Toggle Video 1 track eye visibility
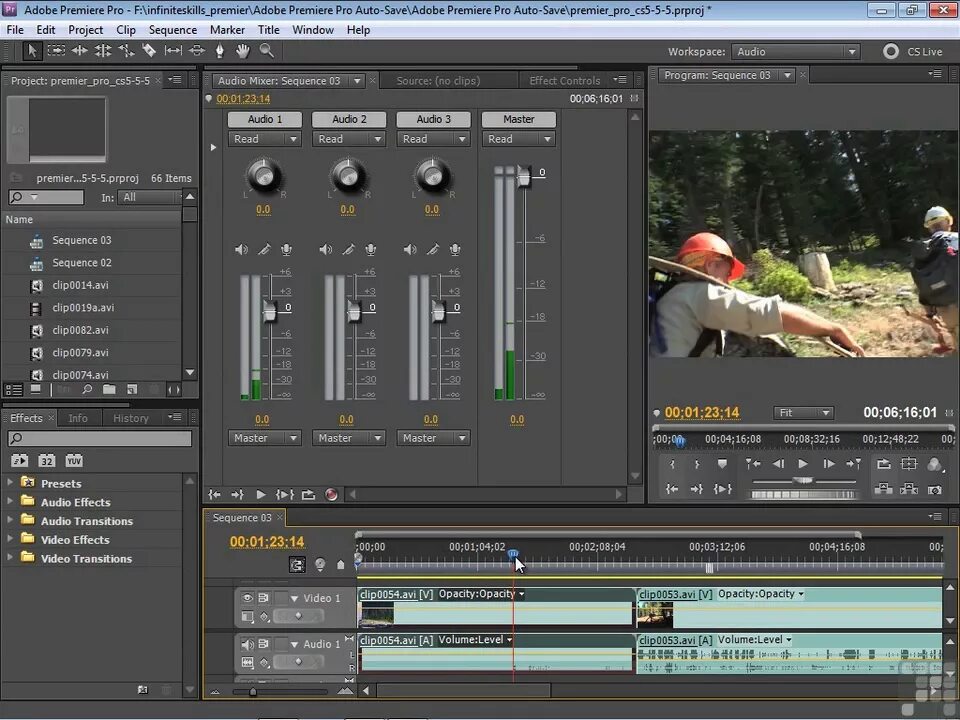 coord(248,598)
